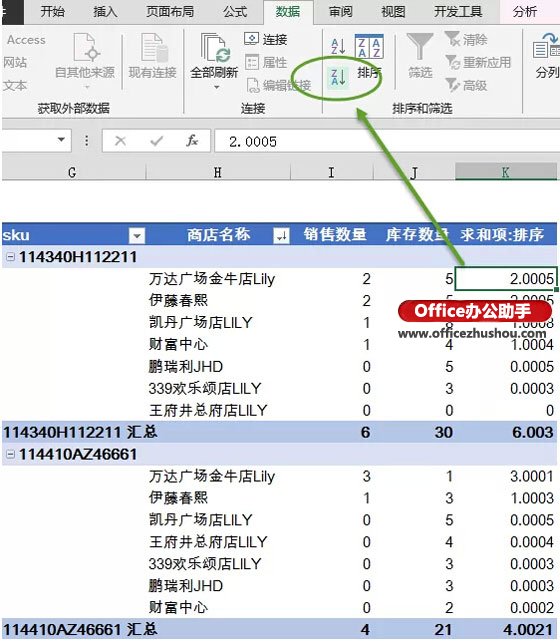This screenshot has width=560, height=642.
Task: Switch to the 视图 ribbon tab
Action: click(x=393, y=11)
